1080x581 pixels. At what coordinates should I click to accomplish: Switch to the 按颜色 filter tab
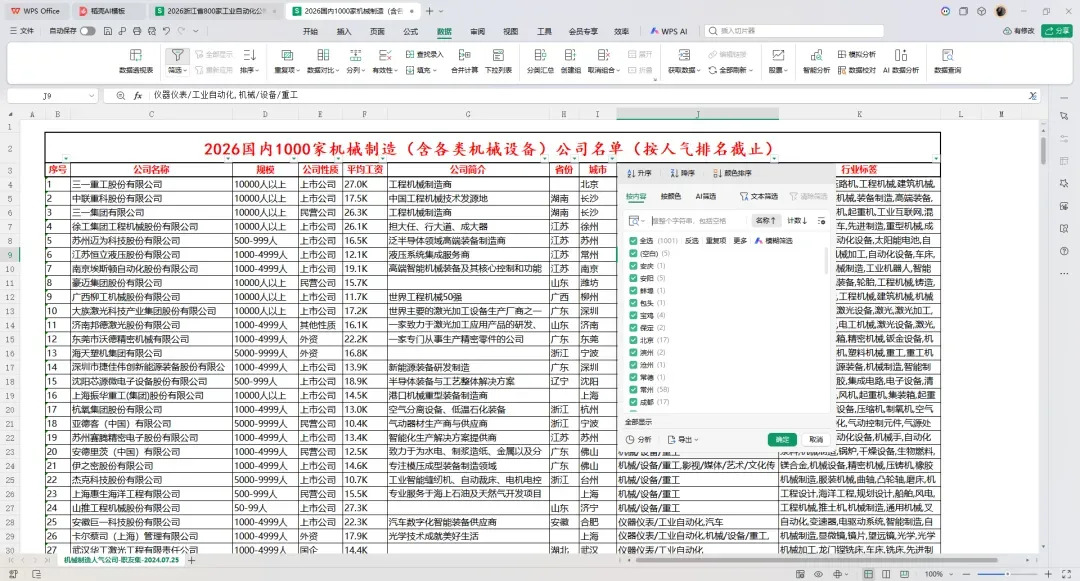tap(670, 196)
